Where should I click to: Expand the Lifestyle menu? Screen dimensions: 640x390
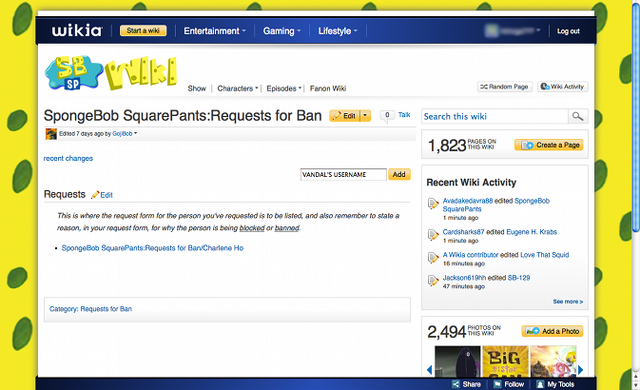pyautogui.click(x=338, y=31)
